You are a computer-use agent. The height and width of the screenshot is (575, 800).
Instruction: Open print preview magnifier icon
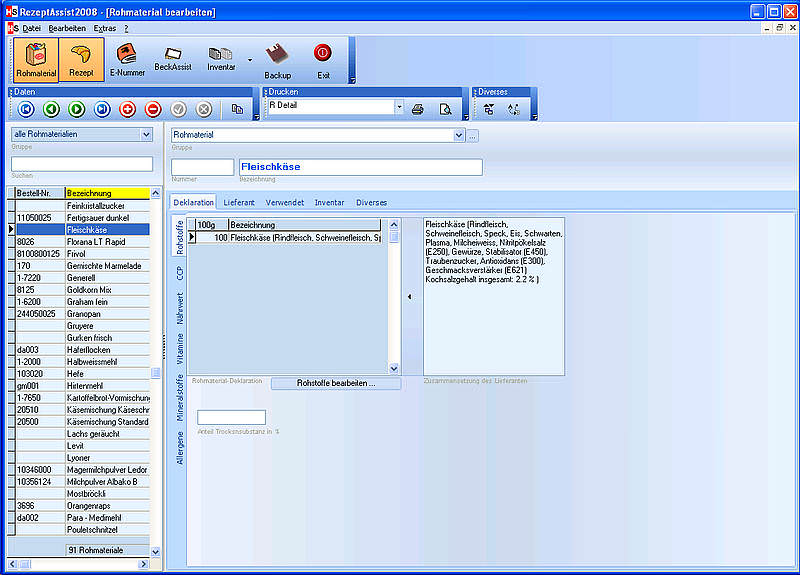point(445,109)
